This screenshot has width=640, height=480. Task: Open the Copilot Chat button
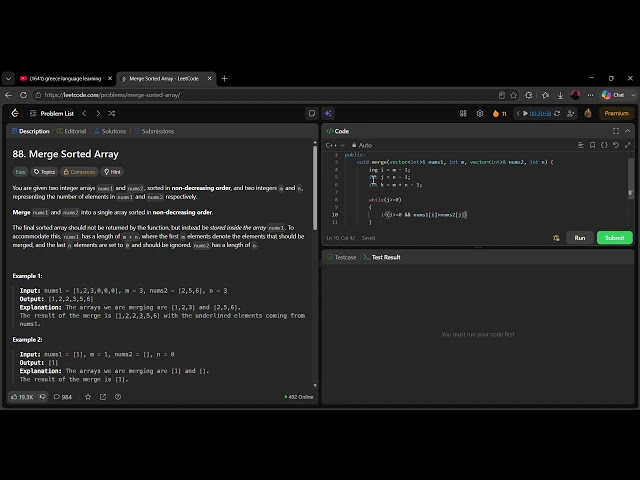point(614,95)
